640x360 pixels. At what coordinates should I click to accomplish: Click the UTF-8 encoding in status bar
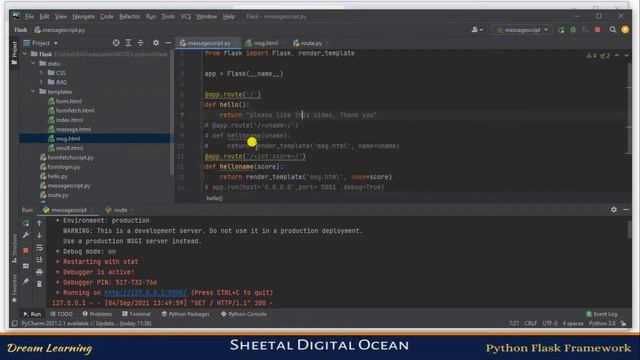point(550,323)
